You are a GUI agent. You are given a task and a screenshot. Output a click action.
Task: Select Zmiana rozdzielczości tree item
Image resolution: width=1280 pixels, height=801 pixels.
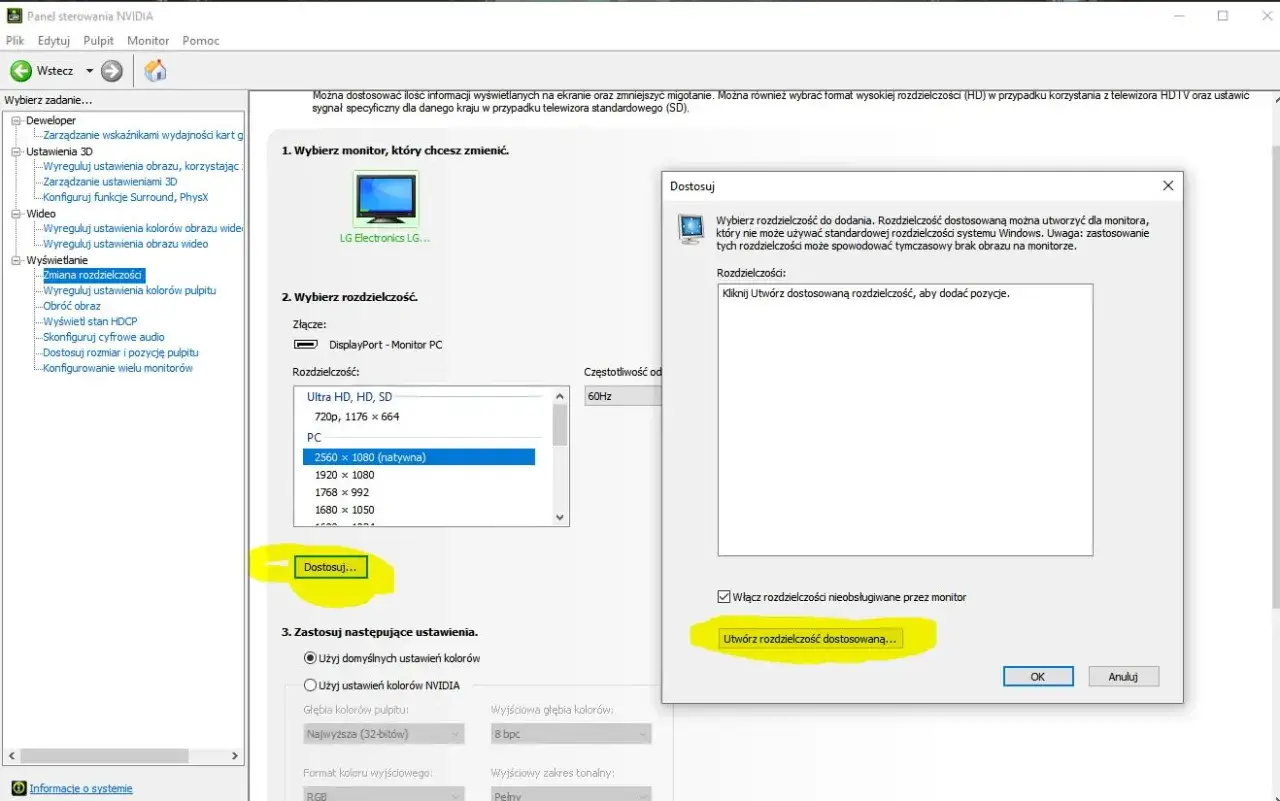(x=93, y=275)
